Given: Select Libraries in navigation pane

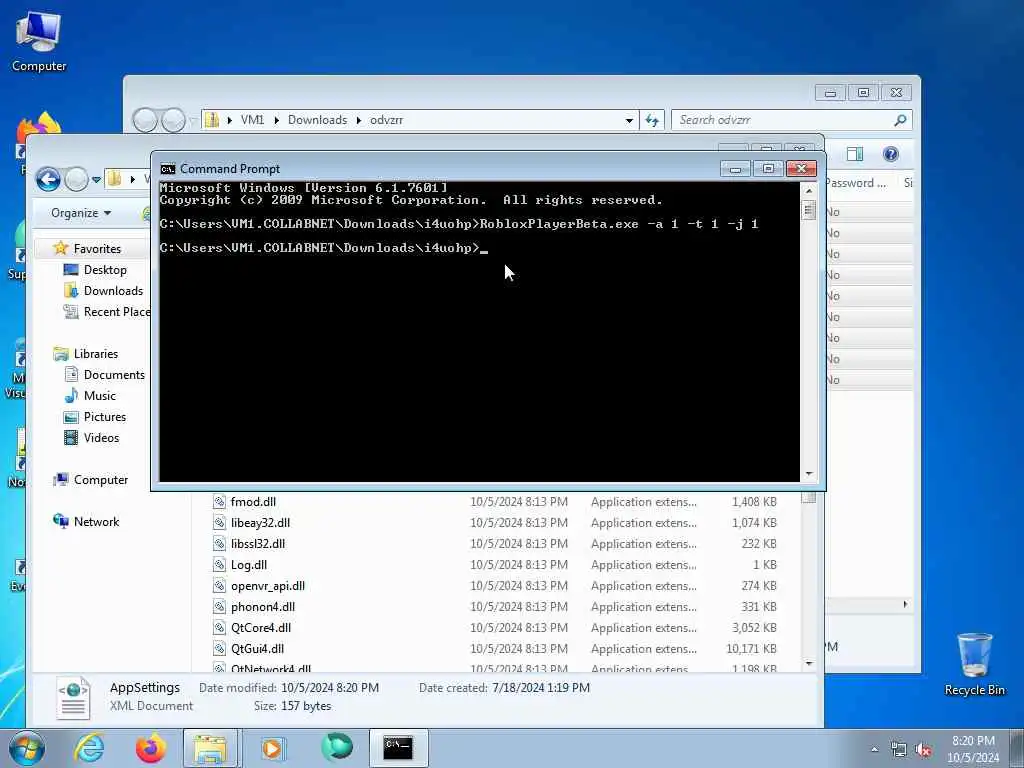Looking at the screenshot, I should [95, 353].
